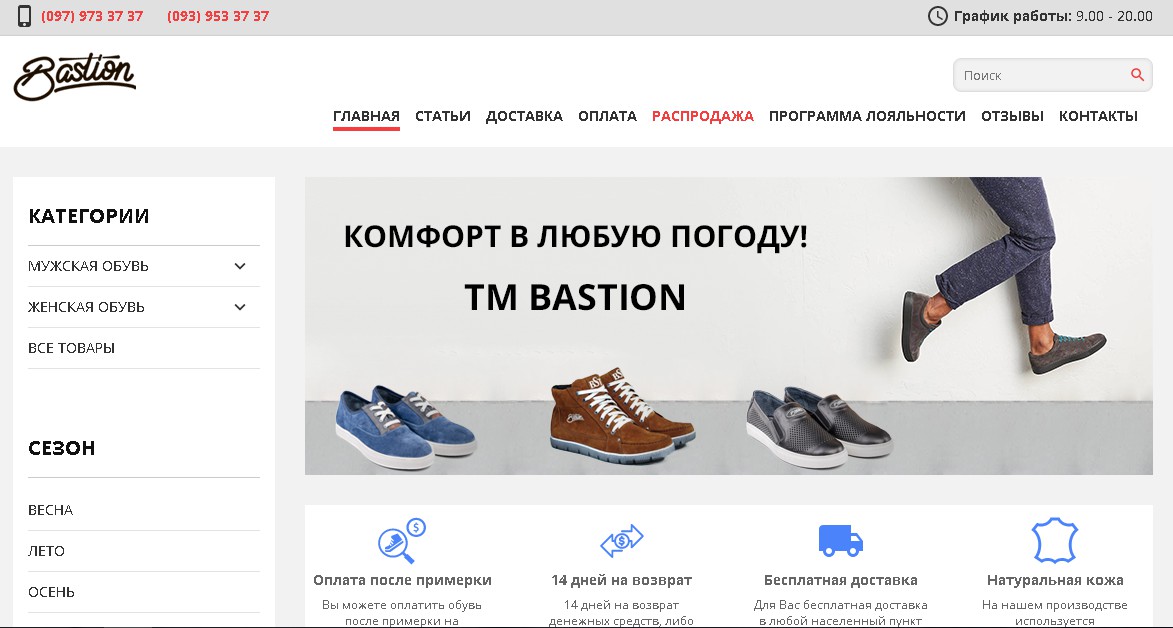Expand the Мужская обувь category chevron
This screenshot has height=628, width=1173.
click(240, 266)
